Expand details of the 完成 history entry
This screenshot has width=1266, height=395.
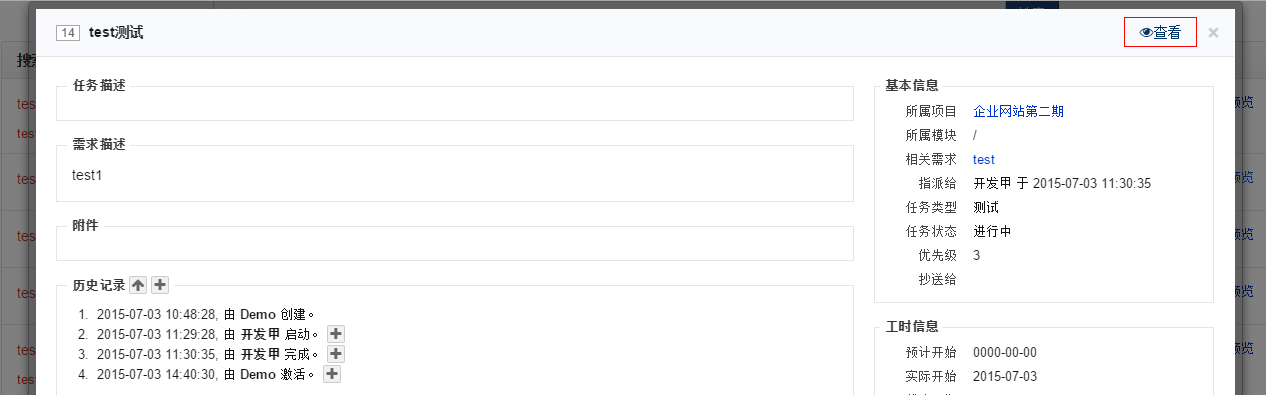[336, 354]
